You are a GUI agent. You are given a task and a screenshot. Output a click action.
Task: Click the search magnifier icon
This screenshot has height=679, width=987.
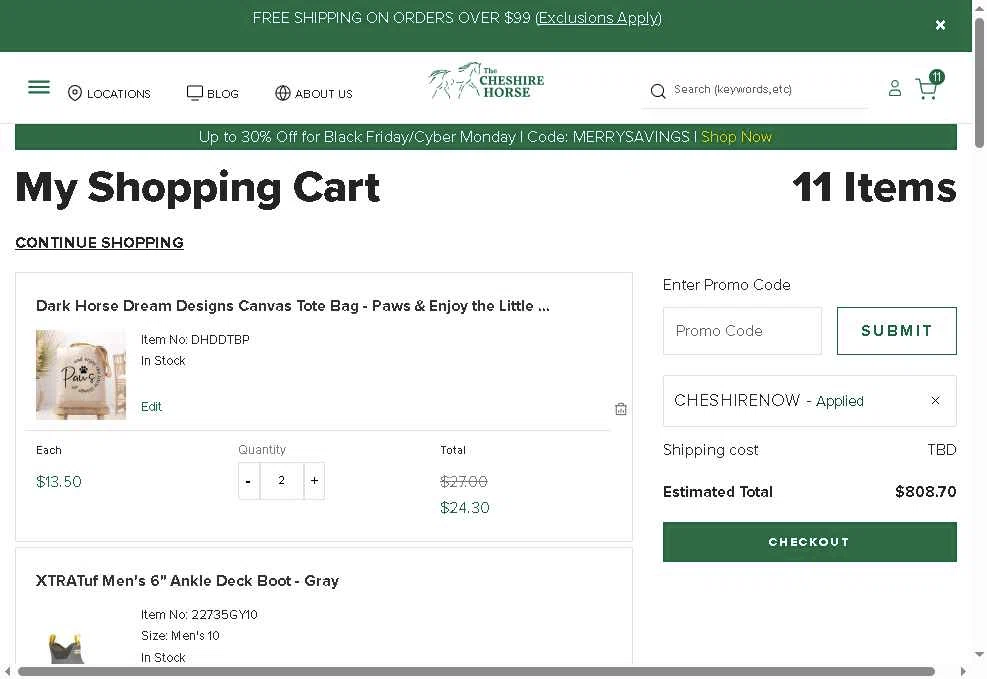658,91
